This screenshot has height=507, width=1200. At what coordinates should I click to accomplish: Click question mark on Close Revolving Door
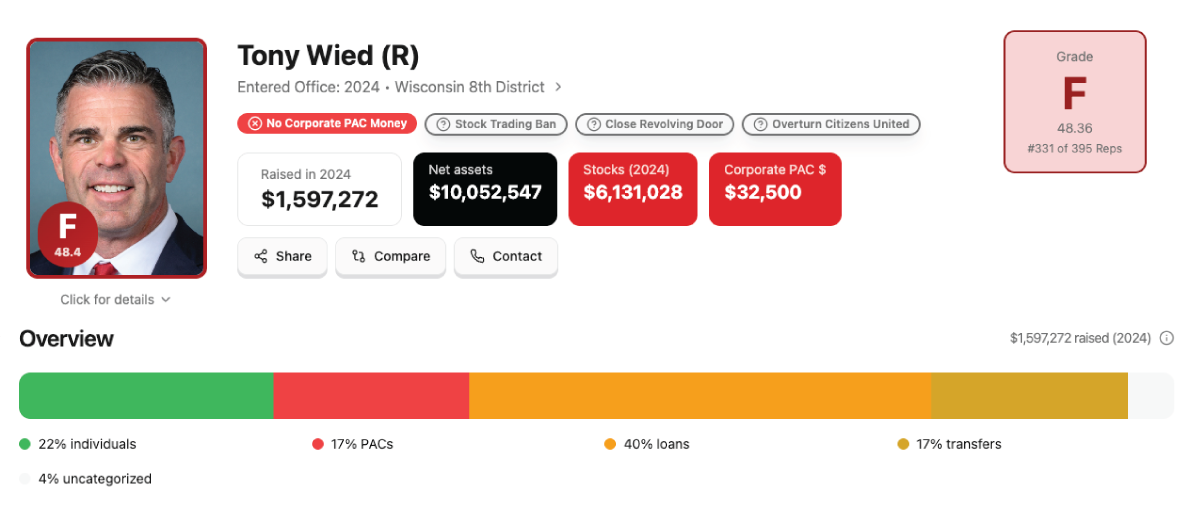tap(593, 125)
